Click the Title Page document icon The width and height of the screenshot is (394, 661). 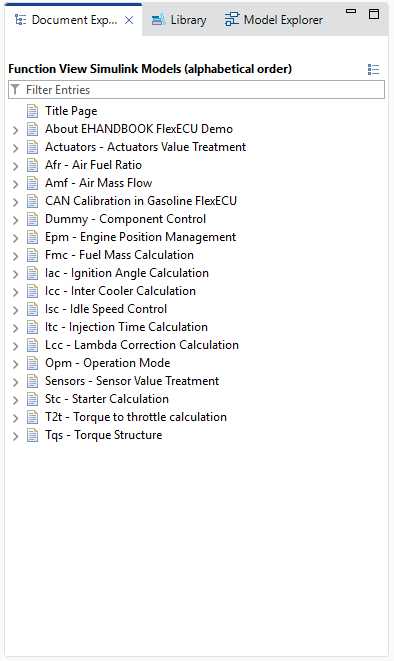(32, 111)
